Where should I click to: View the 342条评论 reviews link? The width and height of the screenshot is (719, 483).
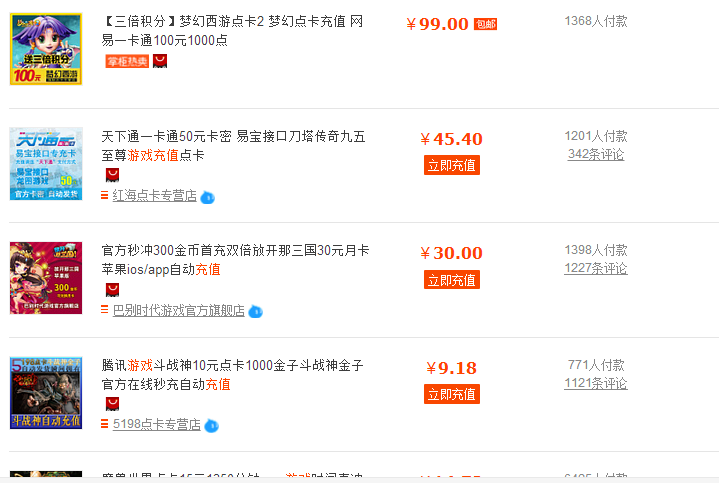point(596,154)
